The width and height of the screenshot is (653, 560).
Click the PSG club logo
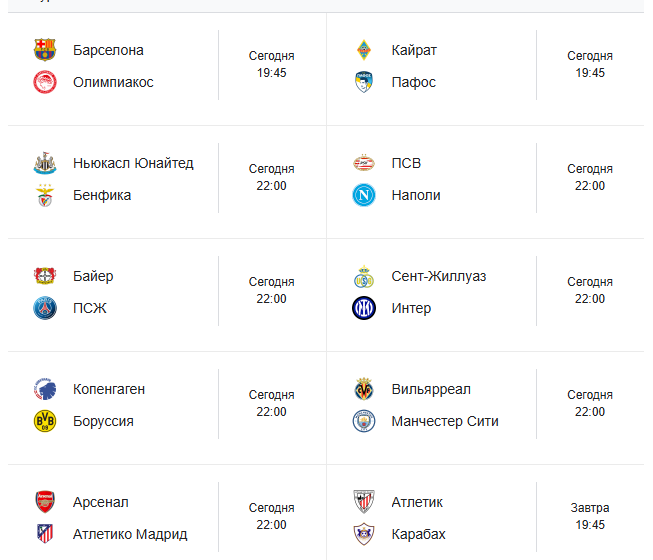coord(45,308)
